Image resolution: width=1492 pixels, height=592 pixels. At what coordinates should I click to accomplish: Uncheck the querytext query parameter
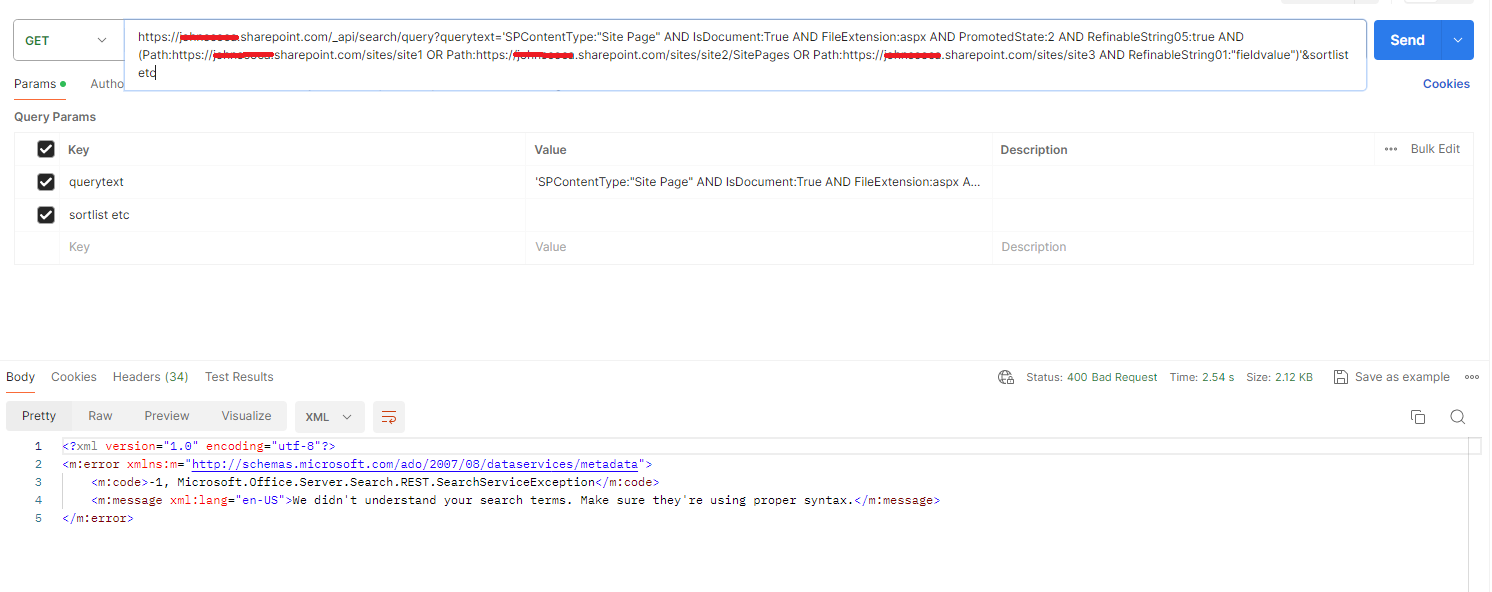click(45, 181)
